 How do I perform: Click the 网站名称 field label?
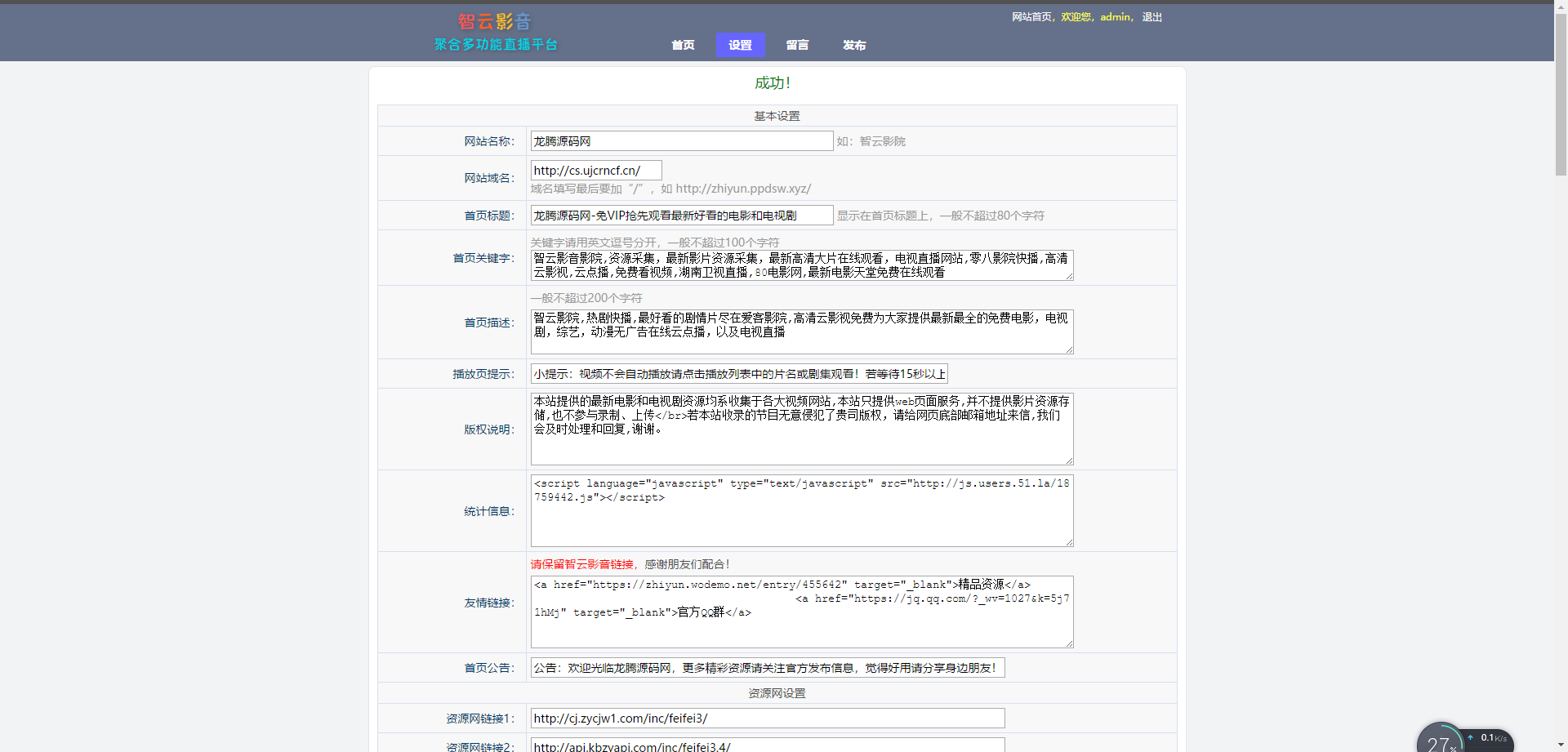pos(489,141)
